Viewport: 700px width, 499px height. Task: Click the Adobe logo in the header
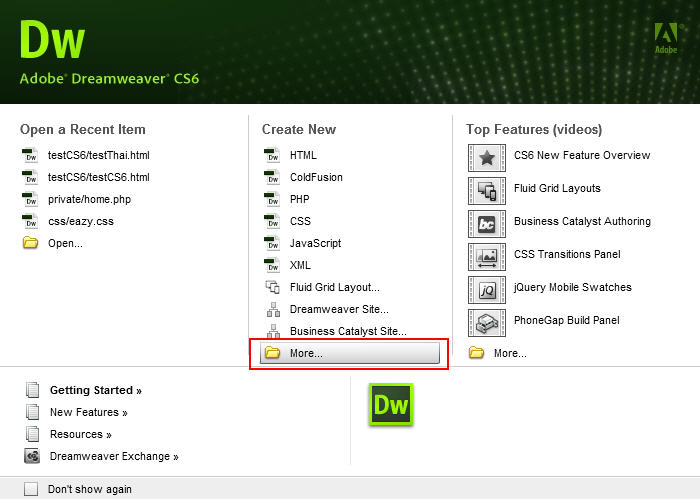[x=666, y=38]
